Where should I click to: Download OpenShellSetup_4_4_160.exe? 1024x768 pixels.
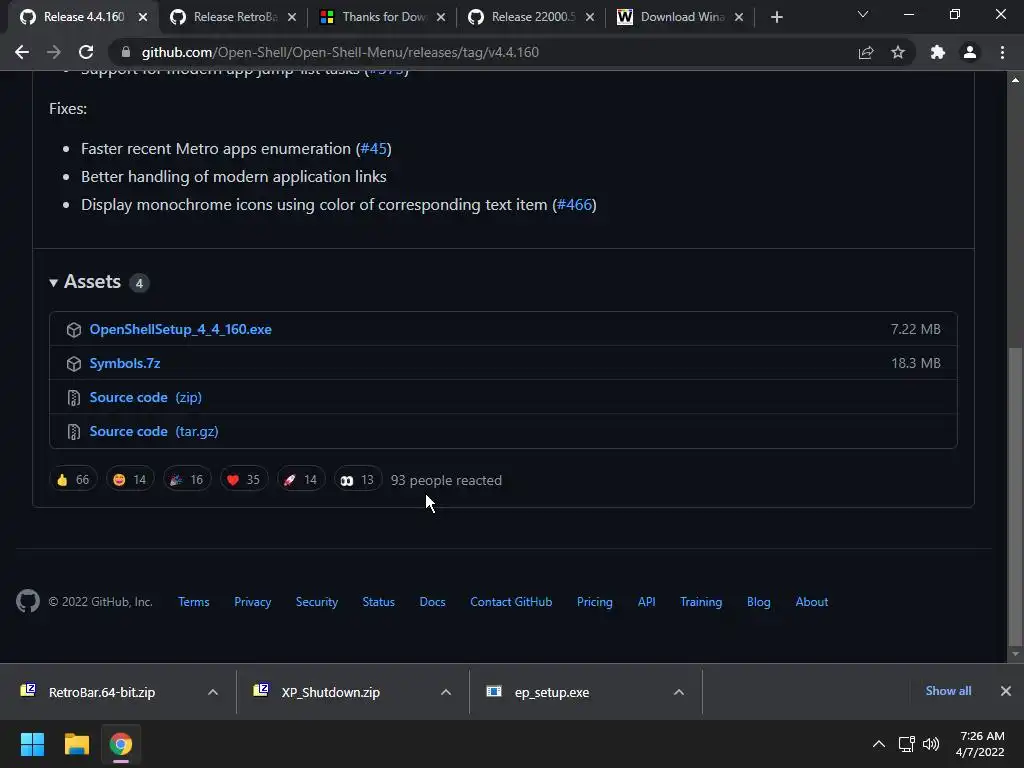point(180,329)
